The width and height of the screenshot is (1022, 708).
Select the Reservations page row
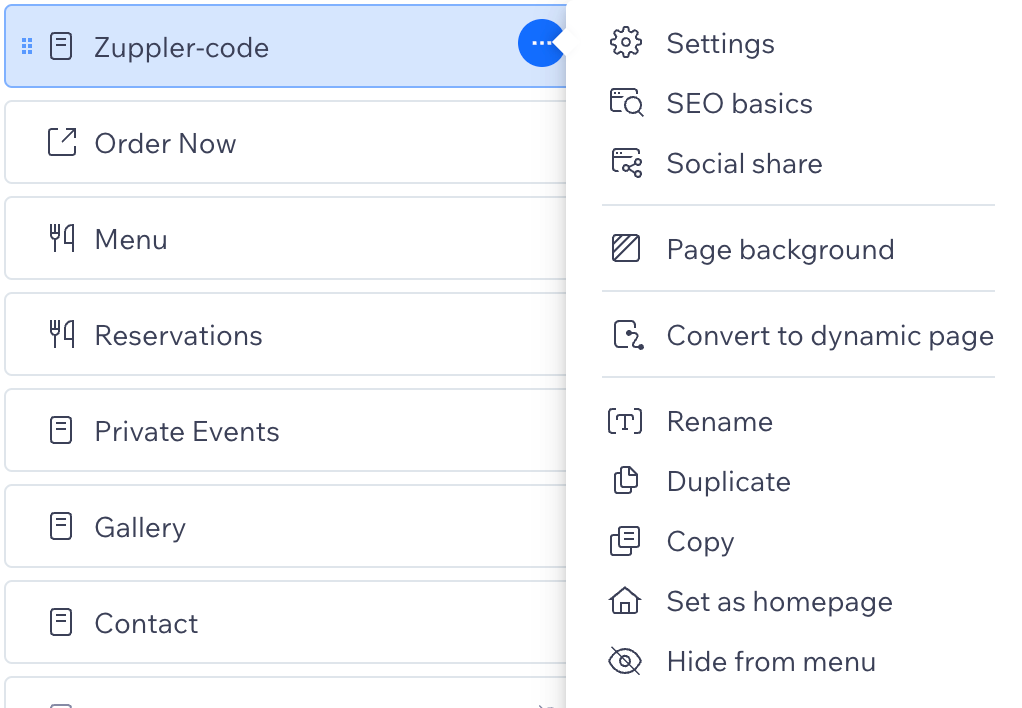pyautogui.click(x=285, y=334)
